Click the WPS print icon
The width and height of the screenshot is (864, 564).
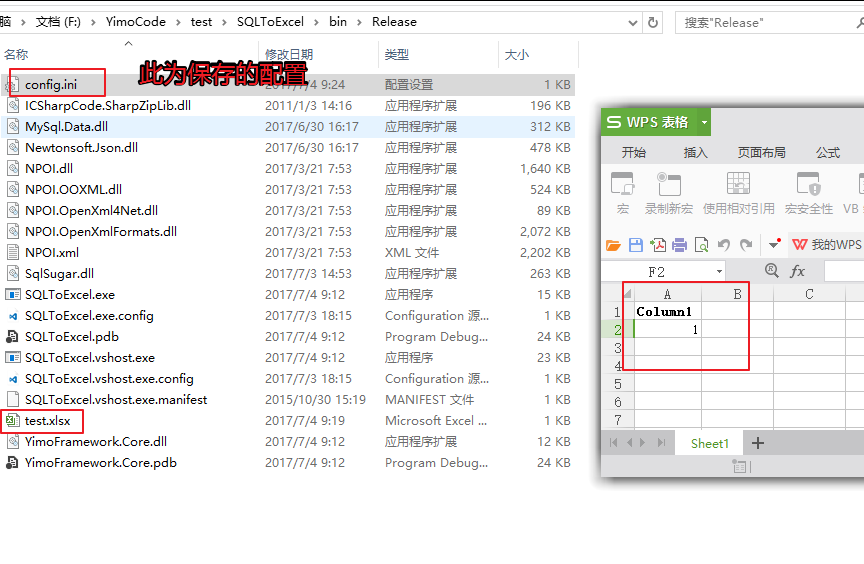pyautogui.click(x=679, y=245)
